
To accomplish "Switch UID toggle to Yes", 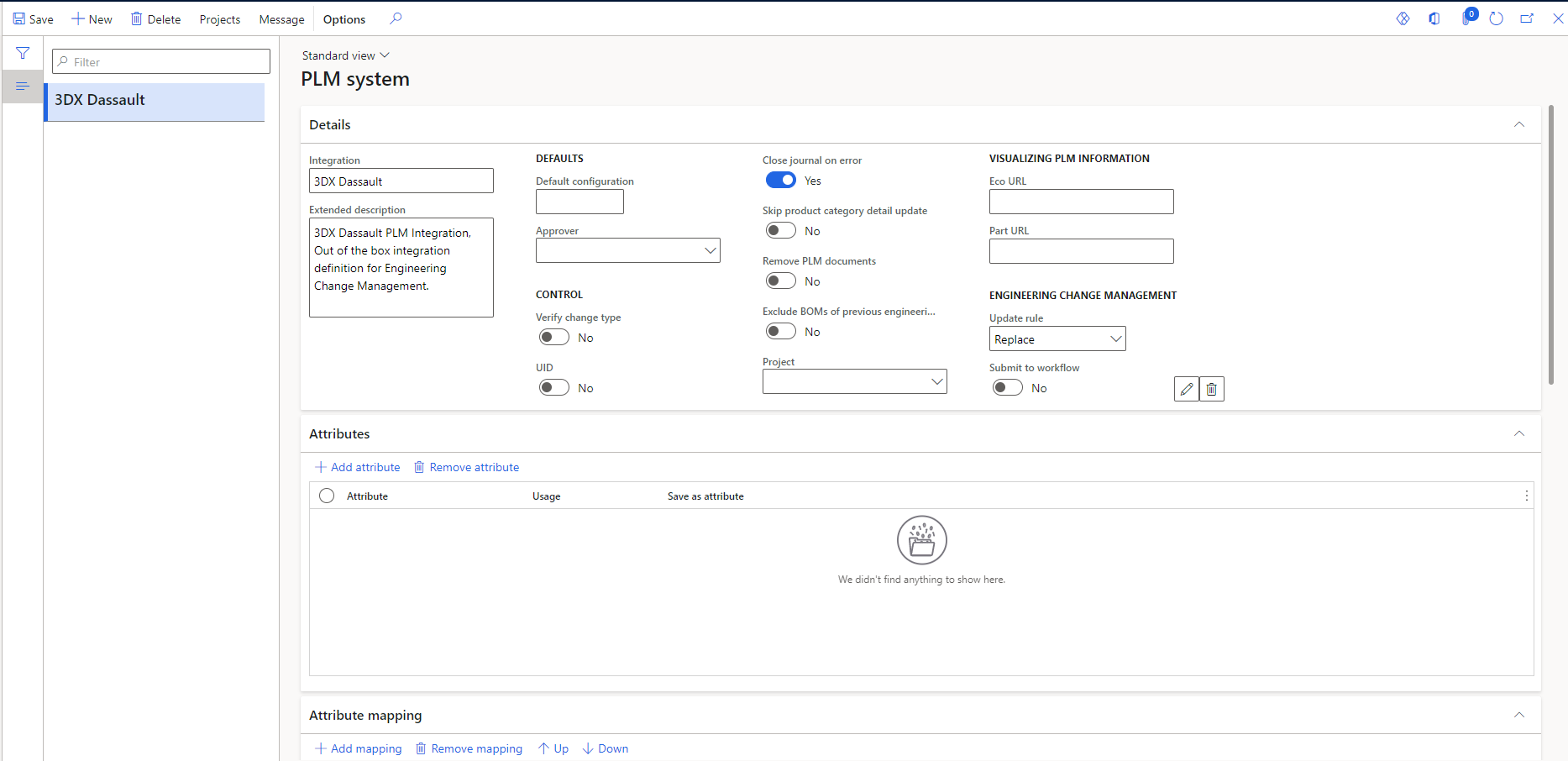I will pyautogui.click(x=553, y=387).
